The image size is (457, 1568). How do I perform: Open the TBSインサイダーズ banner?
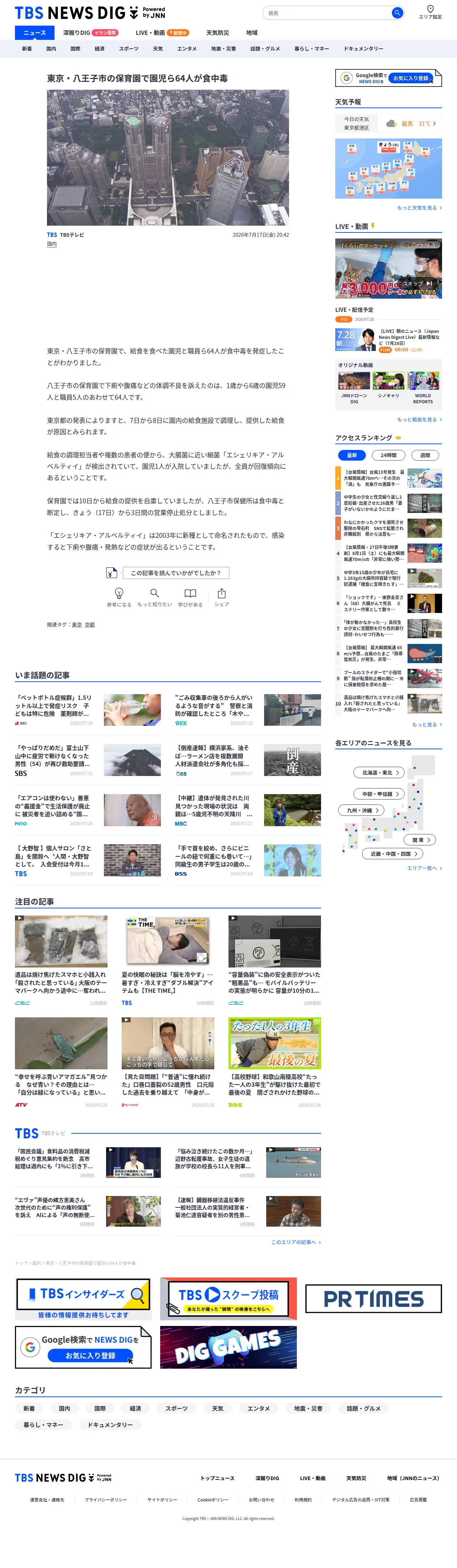83,1298
